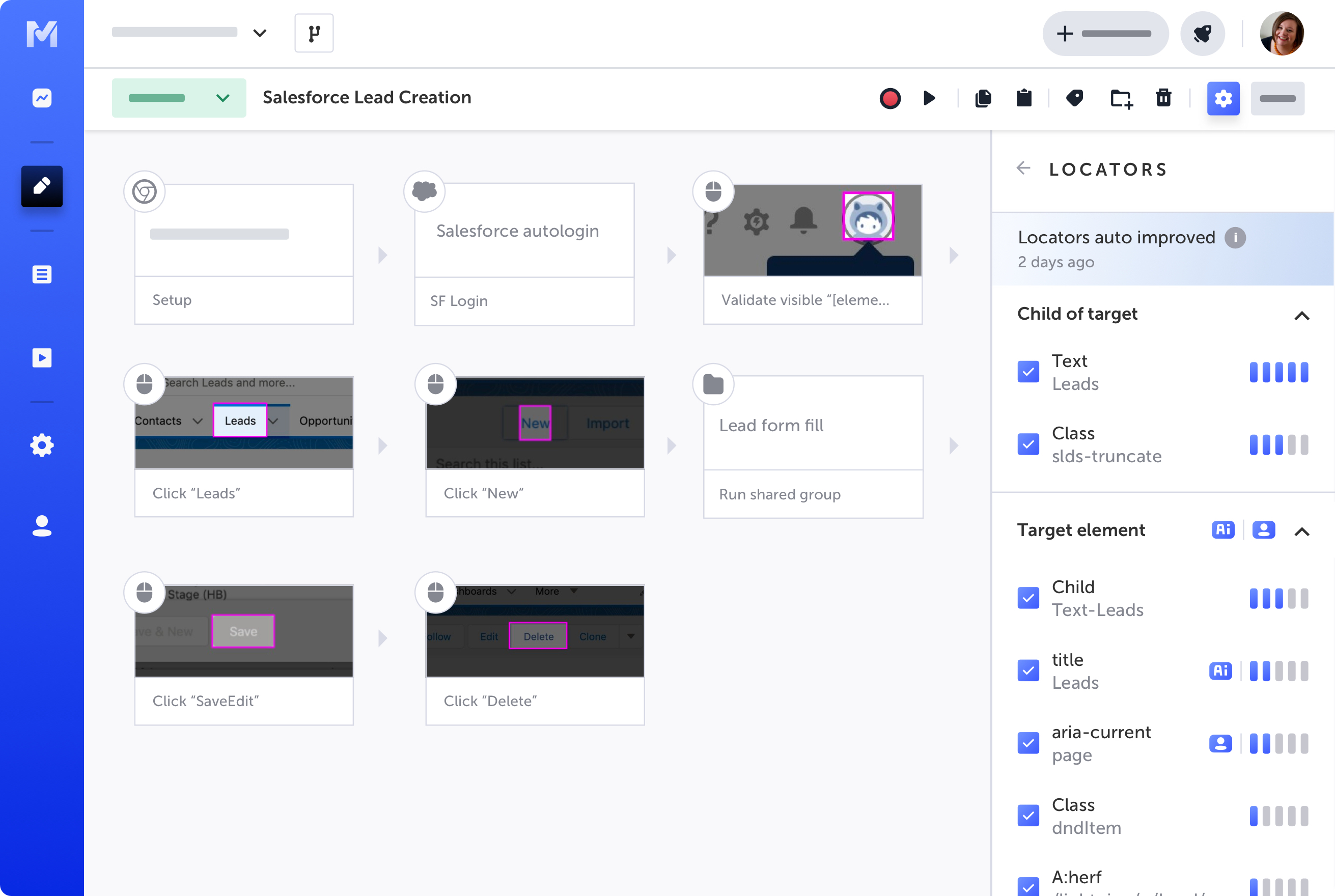This screenshot has height=896, width=1335.
Task: Select the Setup step card
Action: click(x=244, y=254)
